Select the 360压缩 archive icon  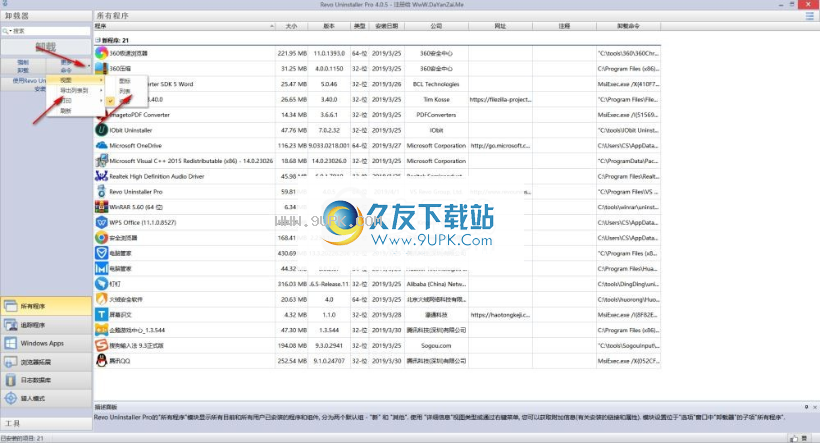click(x=101, y=68)
